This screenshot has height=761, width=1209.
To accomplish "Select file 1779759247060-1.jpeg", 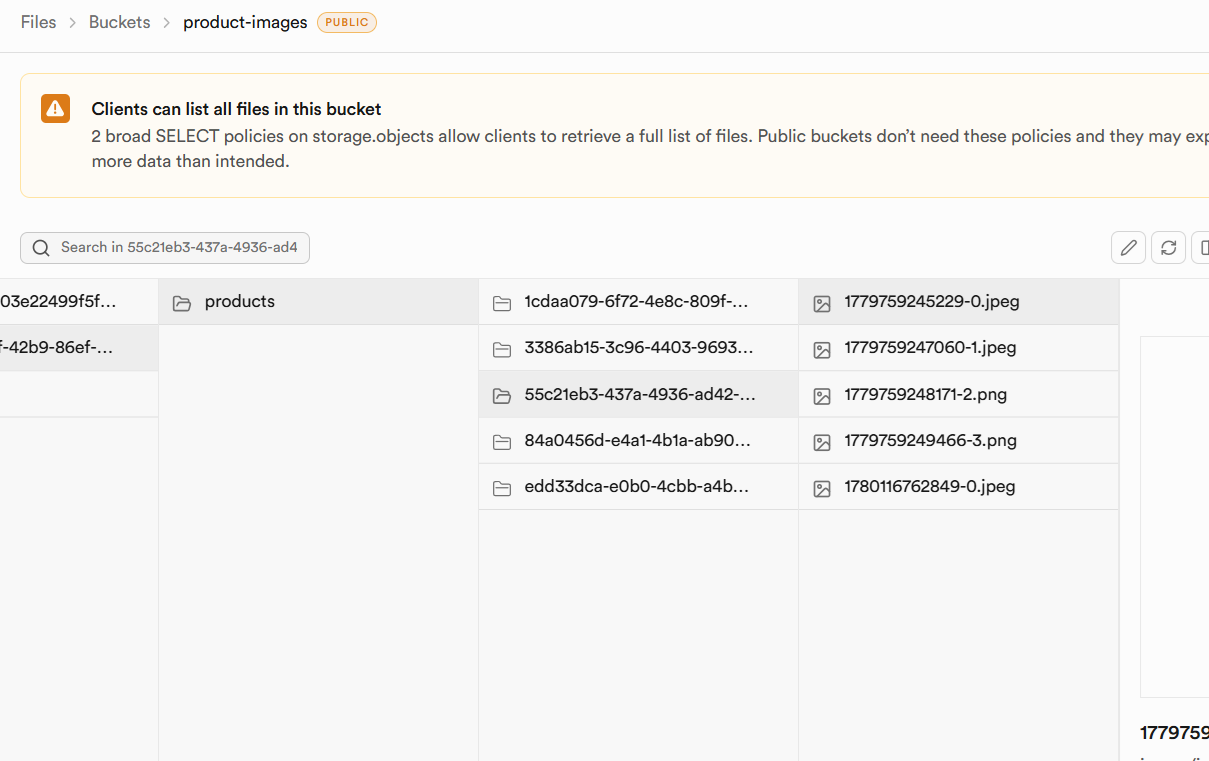I will point(958,348).
